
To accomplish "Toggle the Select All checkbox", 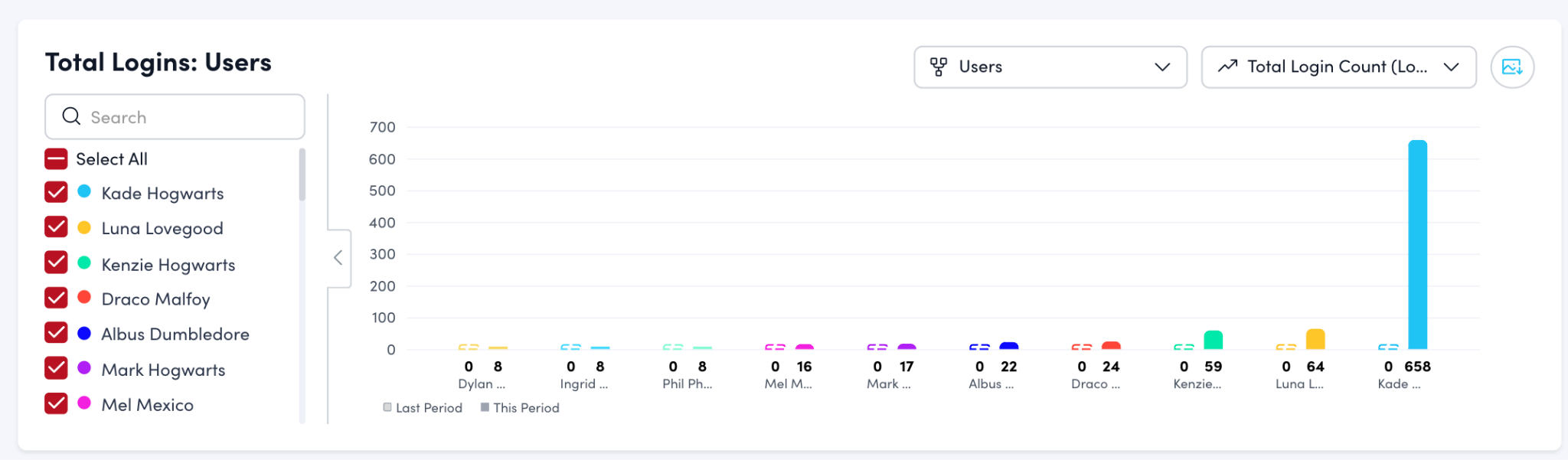I will [56, 159].
